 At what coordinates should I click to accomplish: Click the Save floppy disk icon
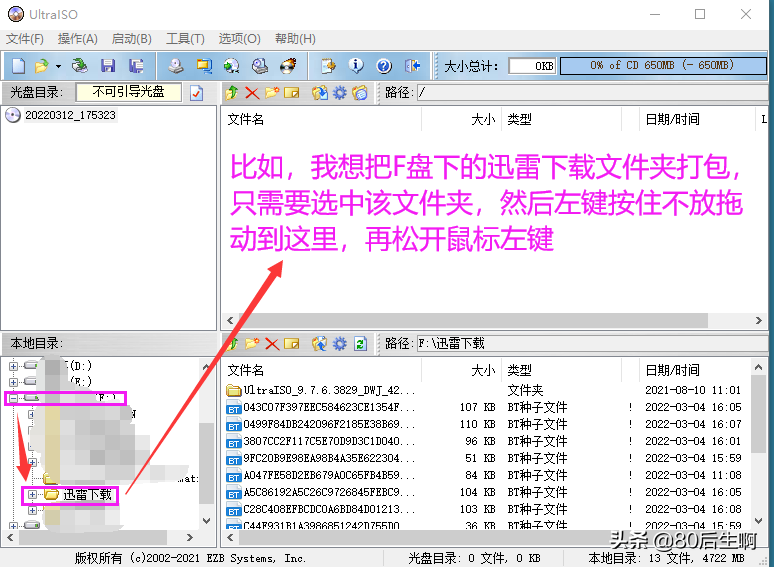coord(108,66)
